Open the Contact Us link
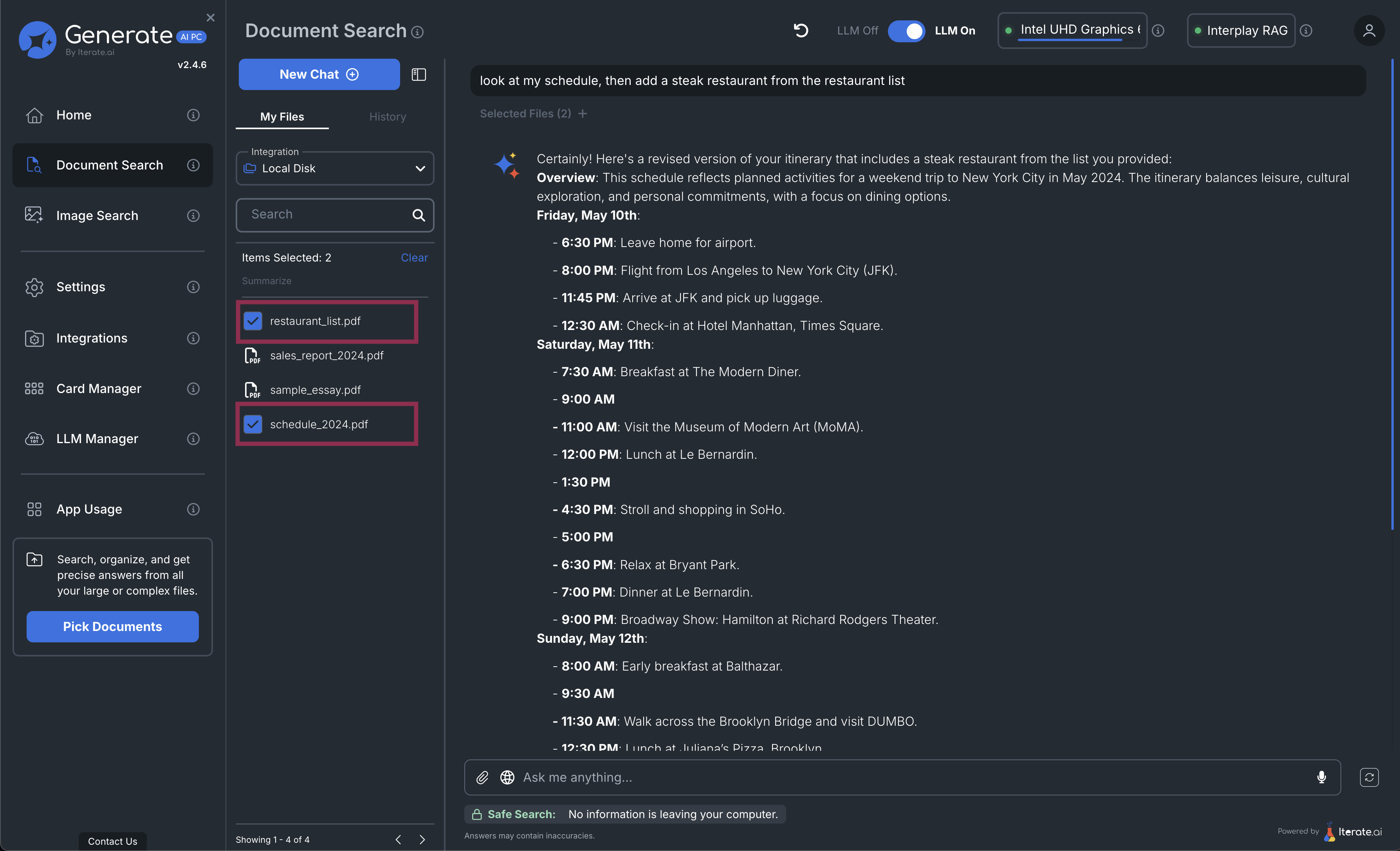 112,841
